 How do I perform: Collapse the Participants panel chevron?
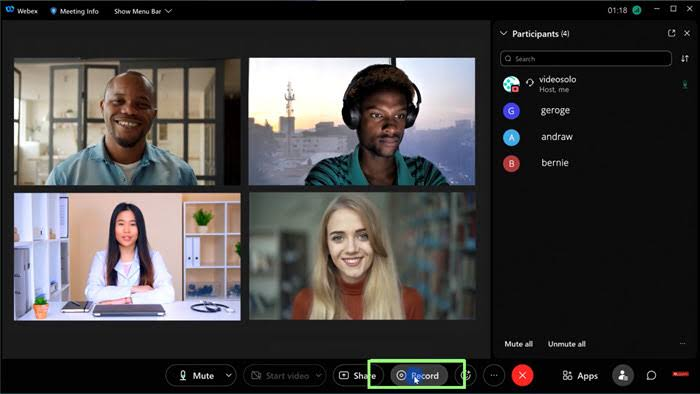[504, 33]
